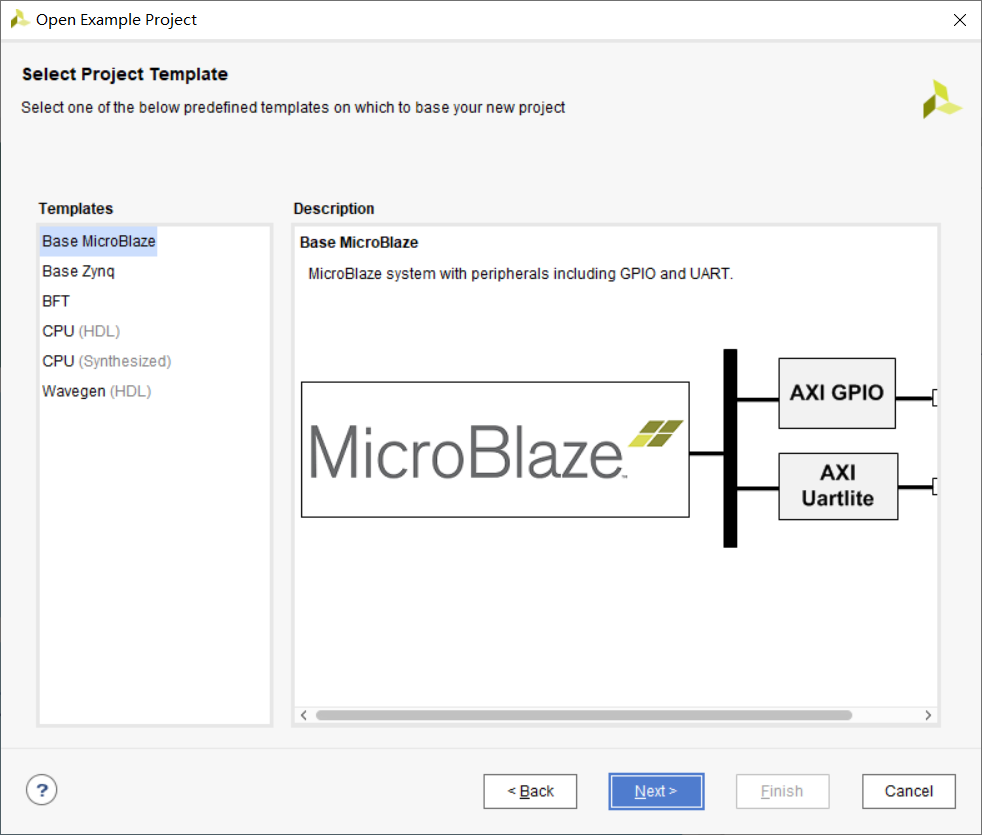This screenshot has width=982, height=835.
Task: Go back with the Back button
Action: (x=530, y=791)
